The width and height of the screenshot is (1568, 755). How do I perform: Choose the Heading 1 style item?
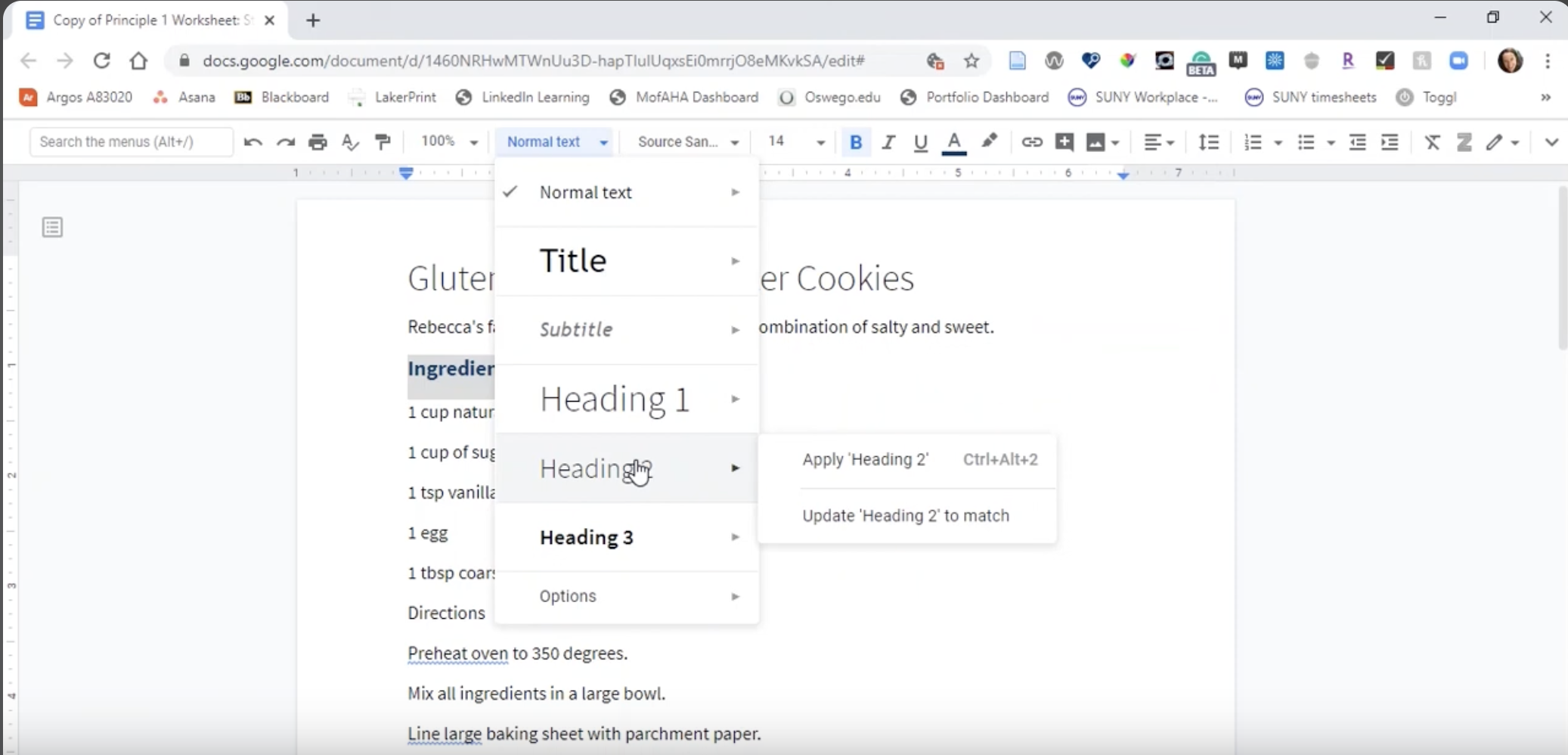[x=627, y=399]
